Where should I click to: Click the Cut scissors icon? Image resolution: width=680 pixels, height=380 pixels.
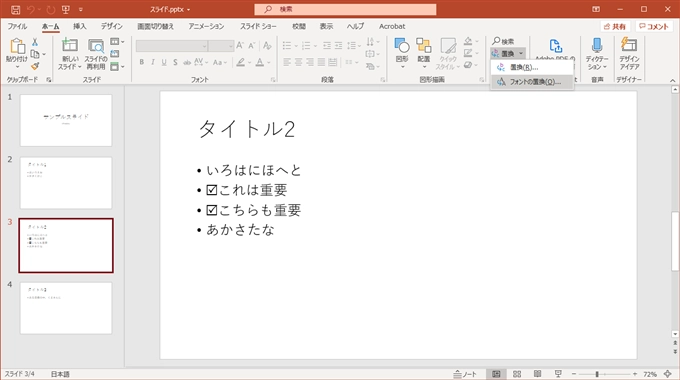click(x=35, y=42)
